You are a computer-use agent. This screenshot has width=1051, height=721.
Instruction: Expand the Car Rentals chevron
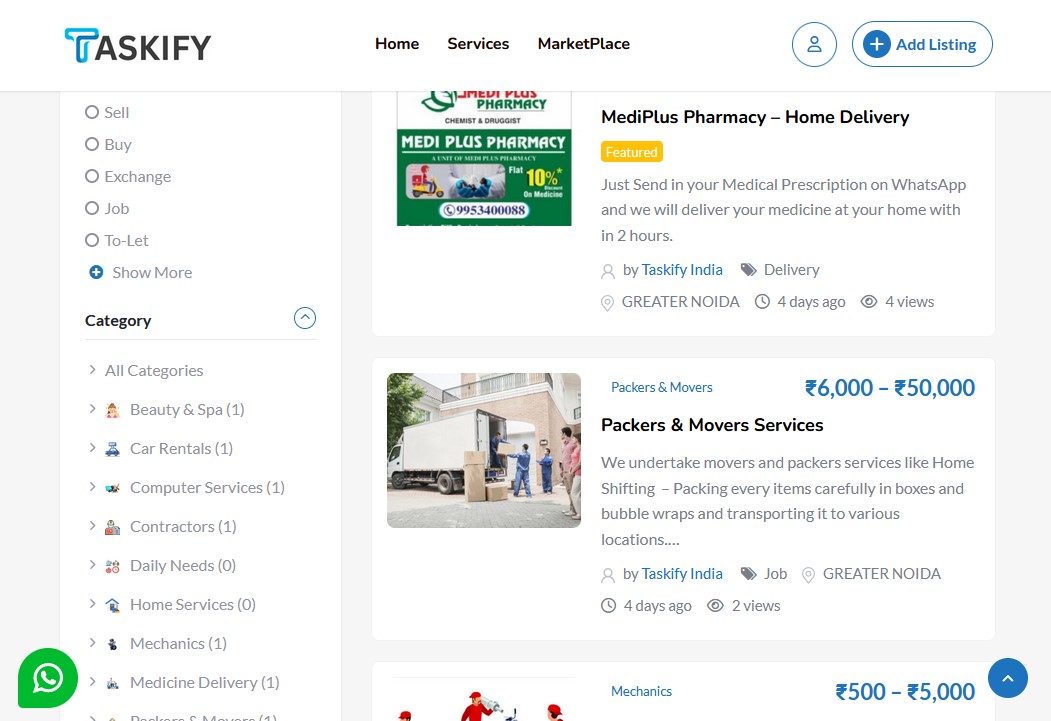[x=92, y=447]
